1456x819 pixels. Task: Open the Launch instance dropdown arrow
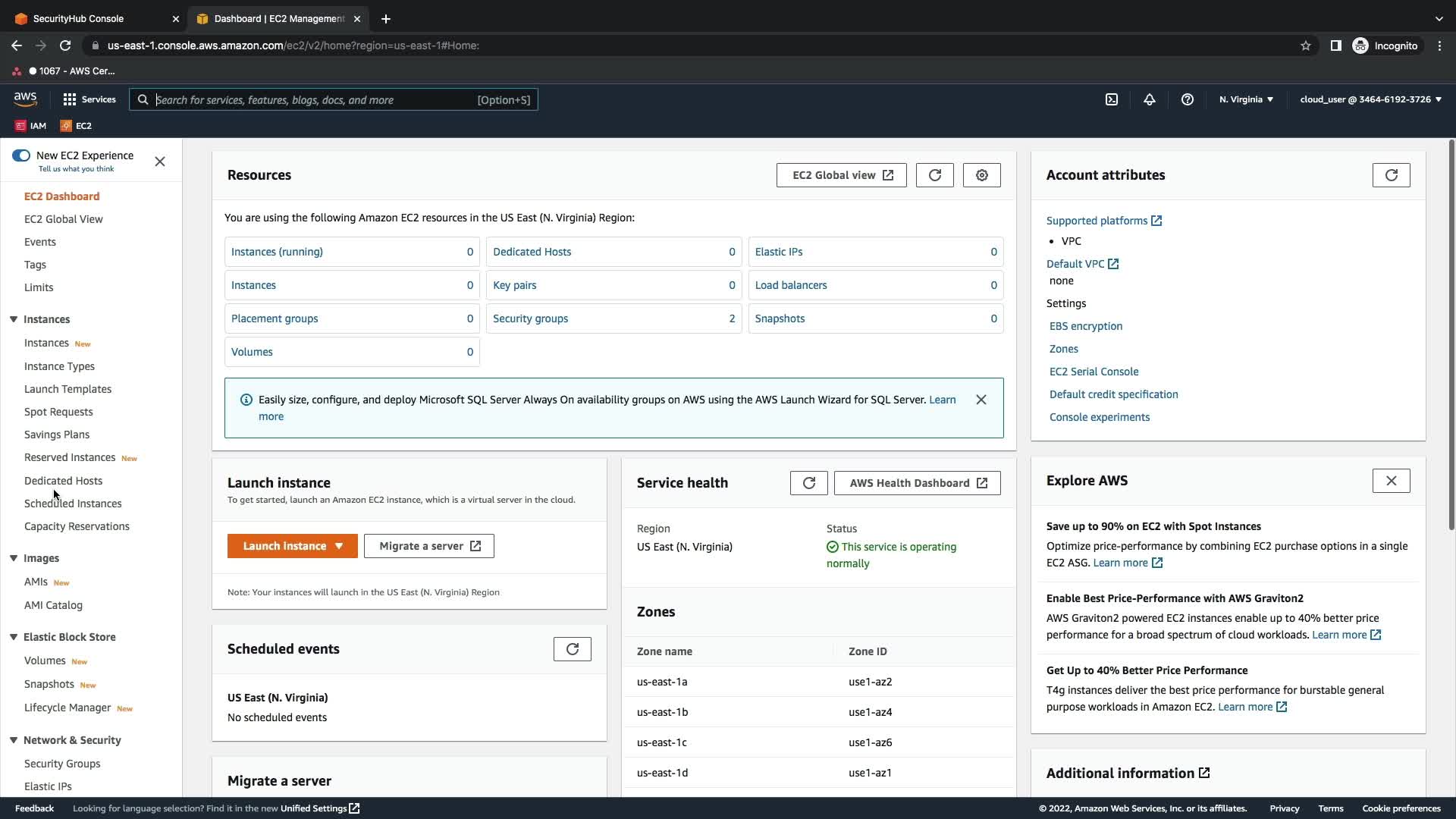339,546
